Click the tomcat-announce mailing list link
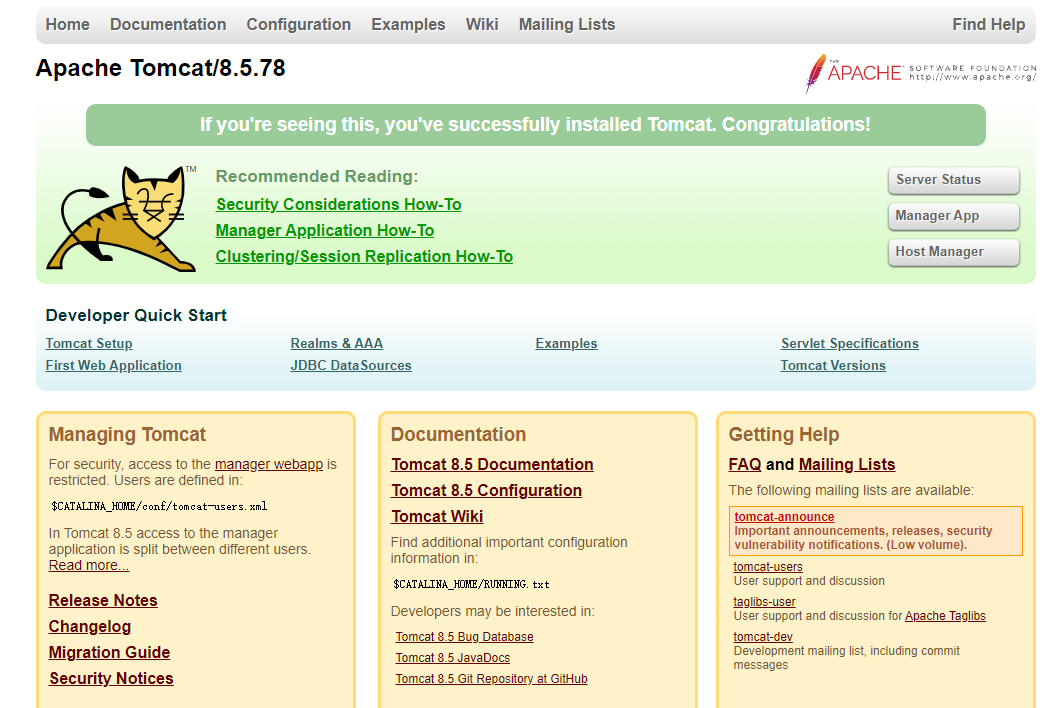 784,517
